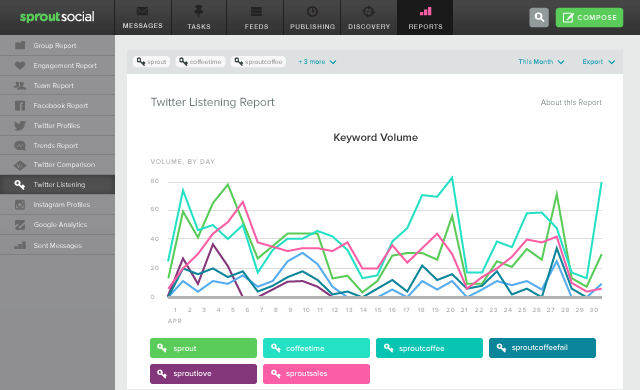
Task: Click the VOLUME, BY DAY label
Action: click(183, 162)
